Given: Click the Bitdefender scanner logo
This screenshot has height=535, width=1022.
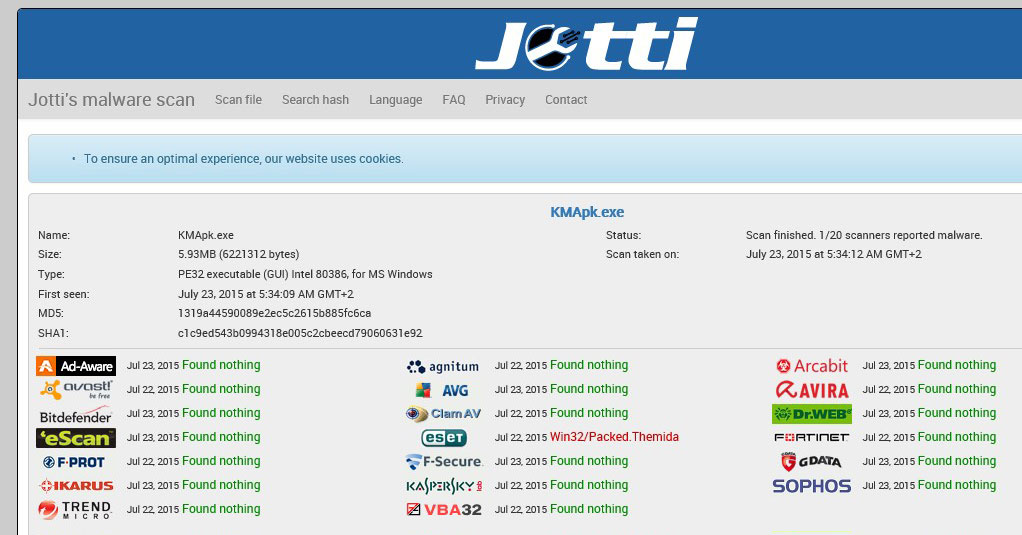Looking at the screenshot, I should [76, 414].
